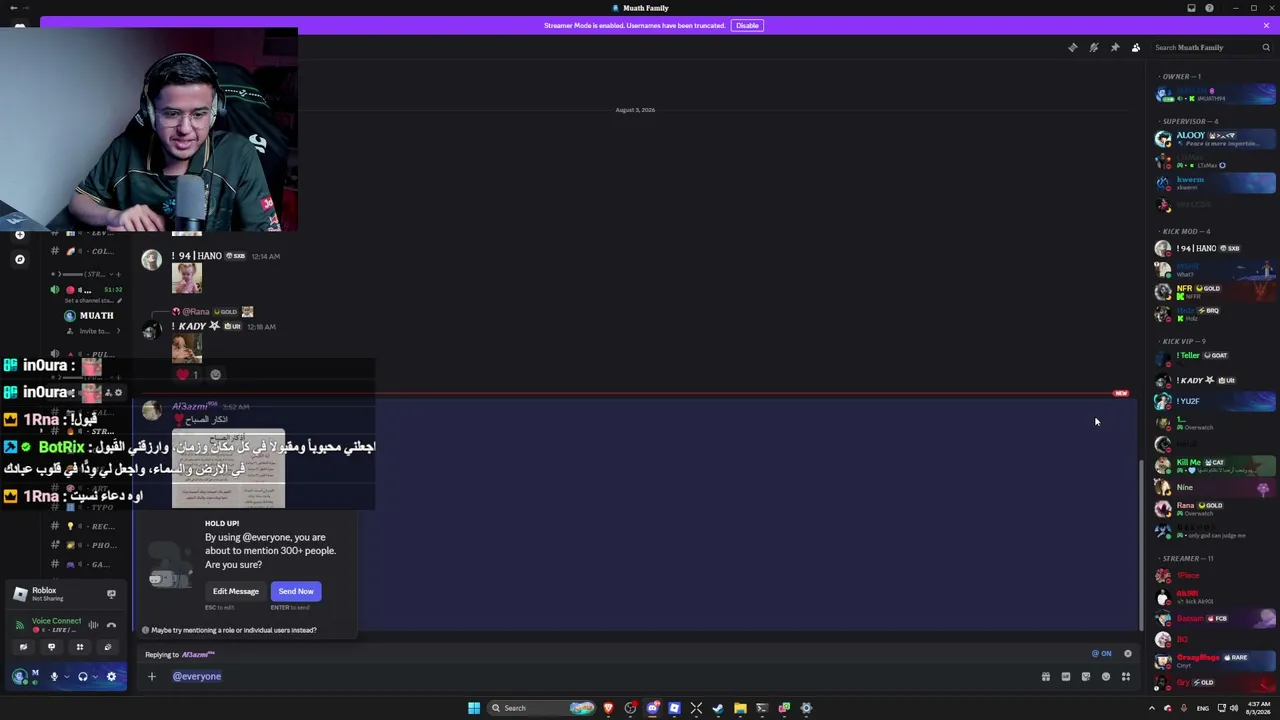Screen dimensions: 1280x720
Task: Jump to new messages via NEW marker
Action: tap(1120, 393)
